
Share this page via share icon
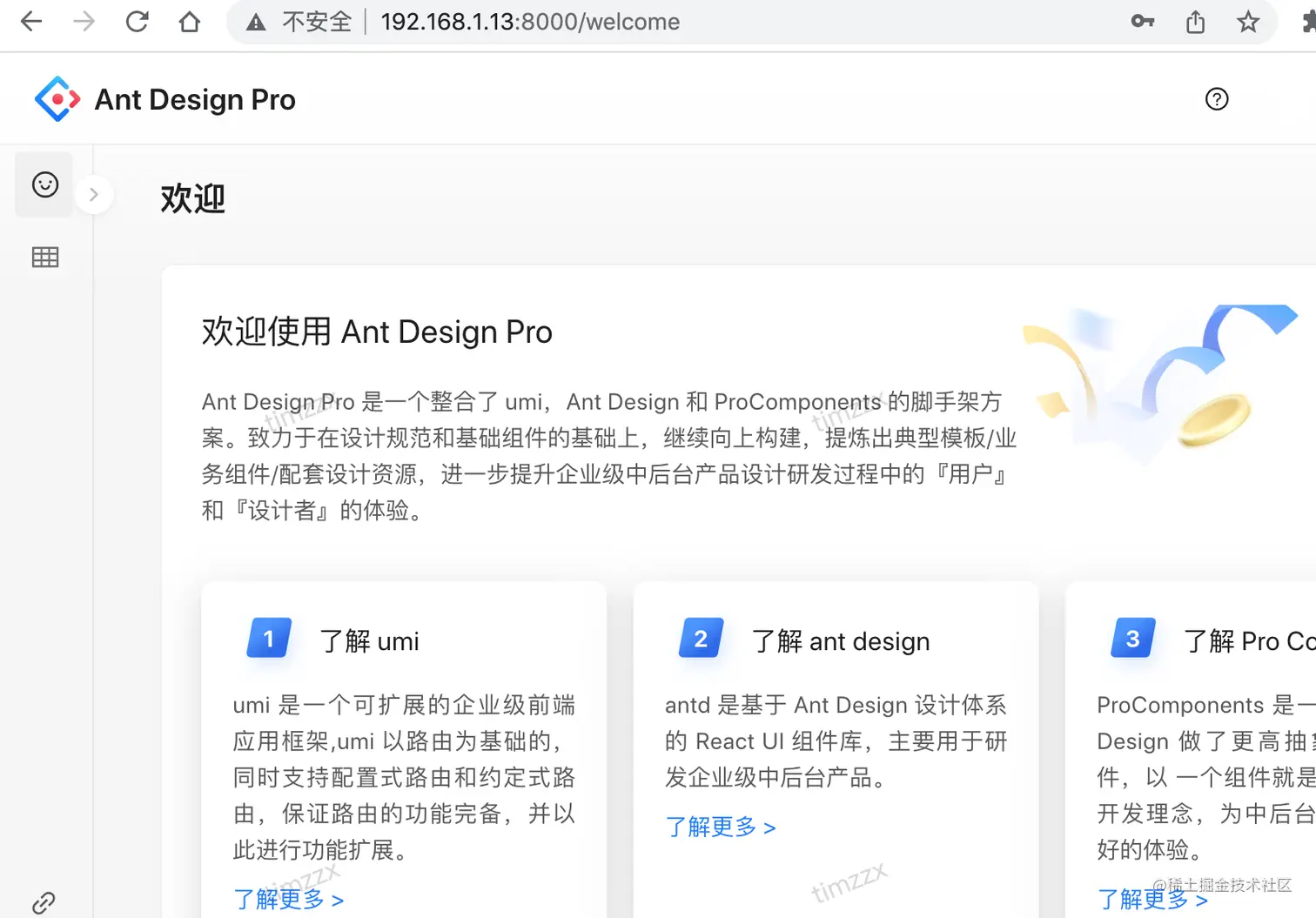(1196, 22)
